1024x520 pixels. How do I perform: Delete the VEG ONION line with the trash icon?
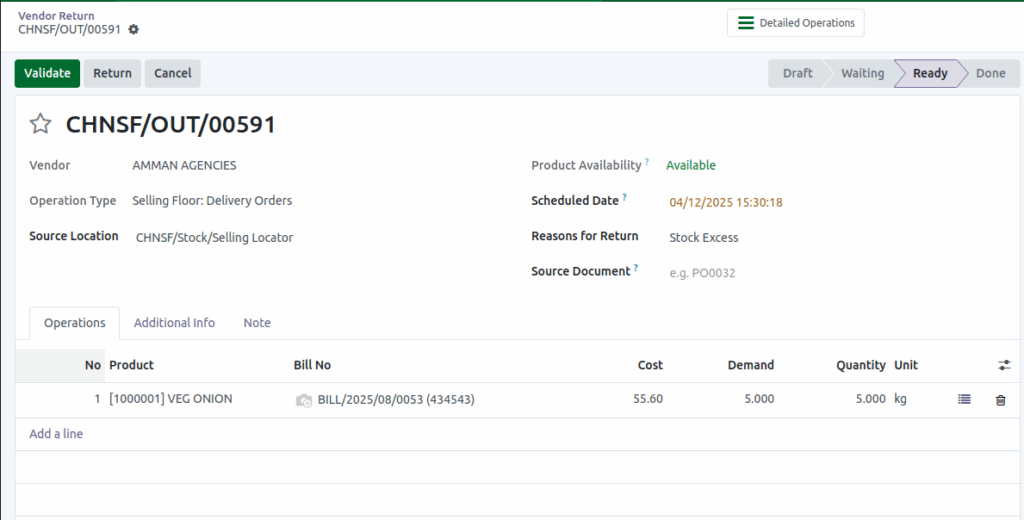1000,400
